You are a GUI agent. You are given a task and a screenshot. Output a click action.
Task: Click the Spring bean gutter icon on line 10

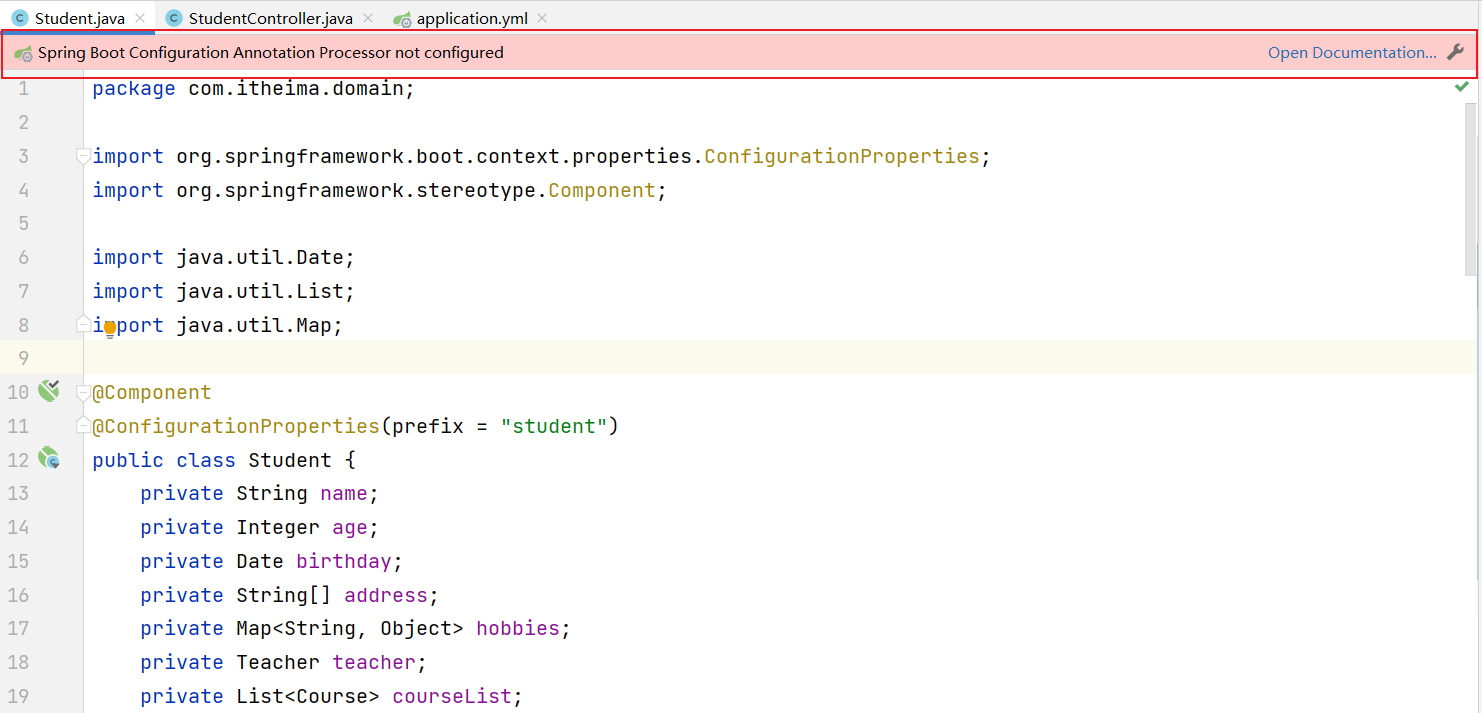coord(48,391)
